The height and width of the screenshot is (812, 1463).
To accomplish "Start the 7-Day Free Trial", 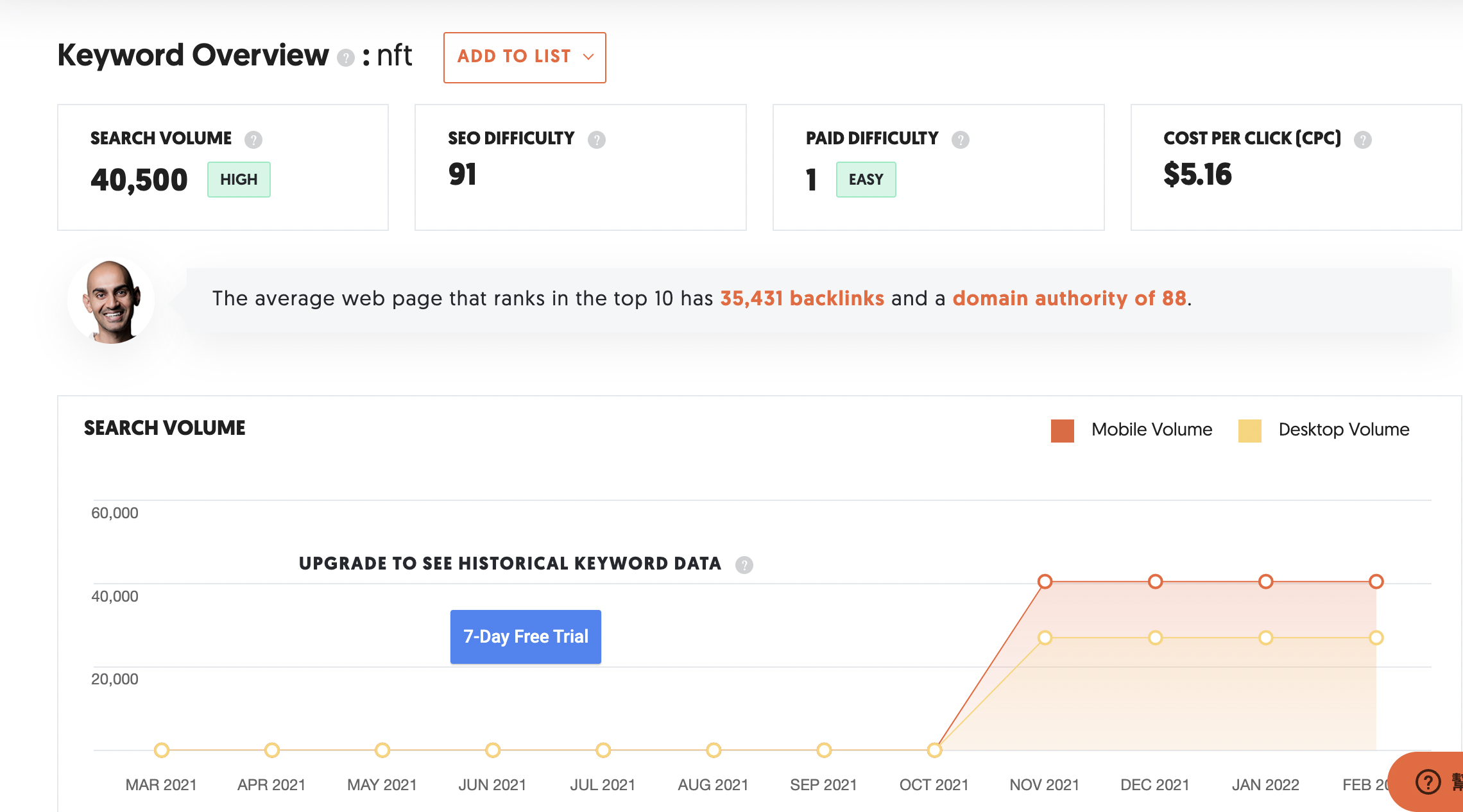I will point(526,636).
